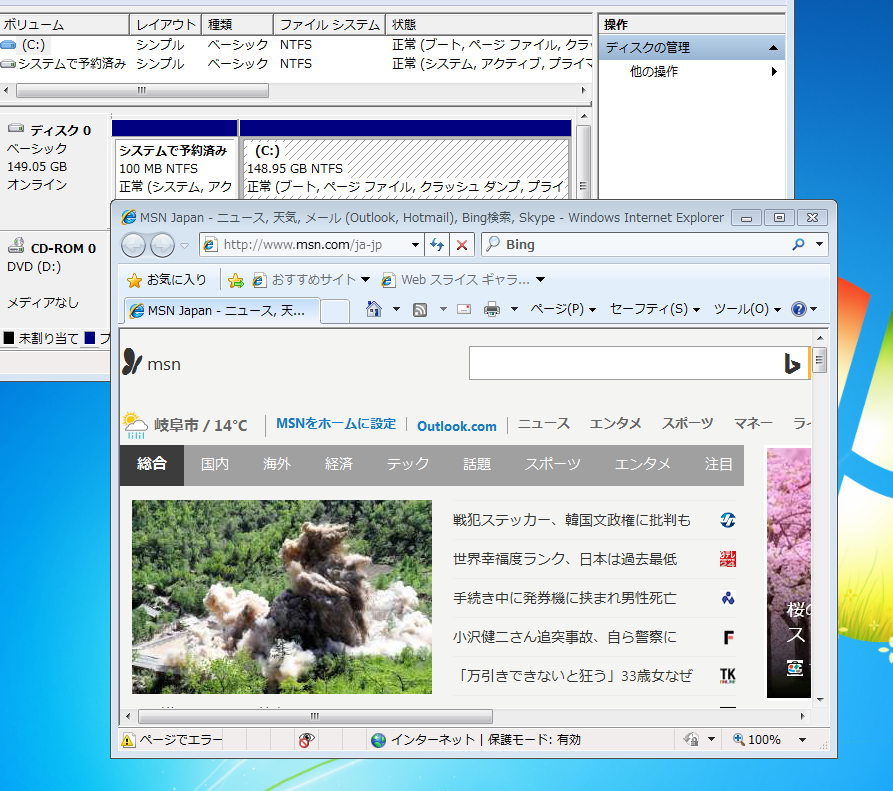Click the msn page search input field
Image resolution: width=893 pixels, height=791 pixels.
pyautogui.click(x=624, y=363)
